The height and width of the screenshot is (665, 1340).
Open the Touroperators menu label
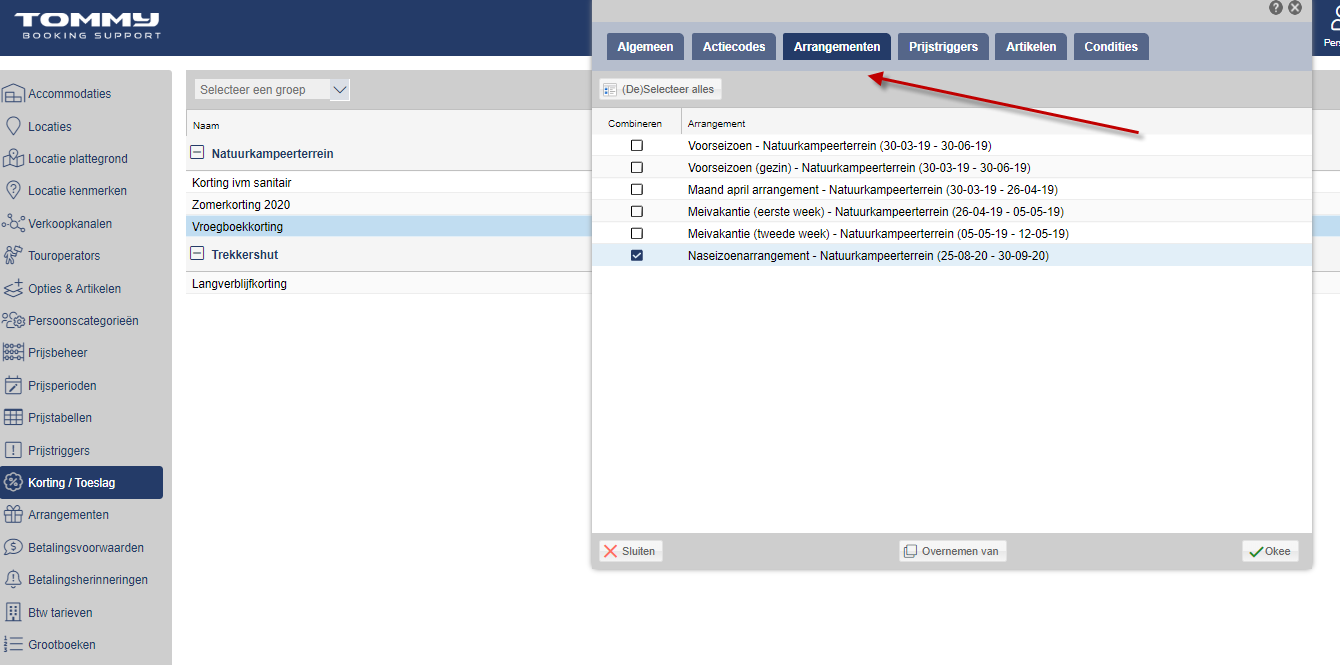coord(64,256)
